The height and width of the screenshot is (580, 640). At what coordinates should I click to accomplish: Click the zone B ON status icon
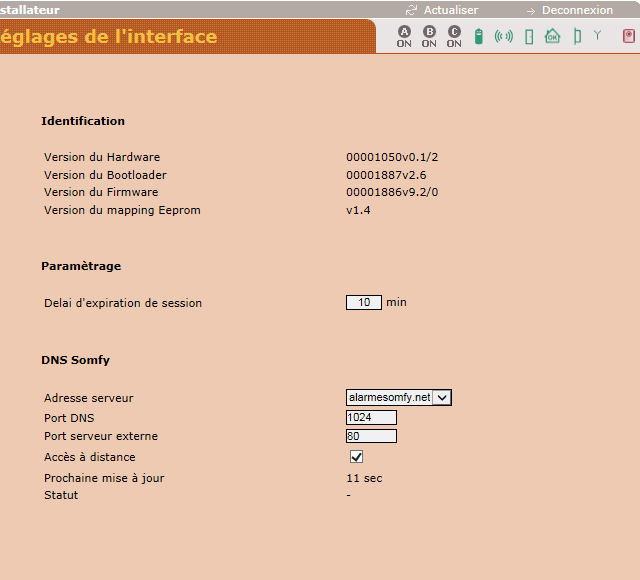pos(429,37)
